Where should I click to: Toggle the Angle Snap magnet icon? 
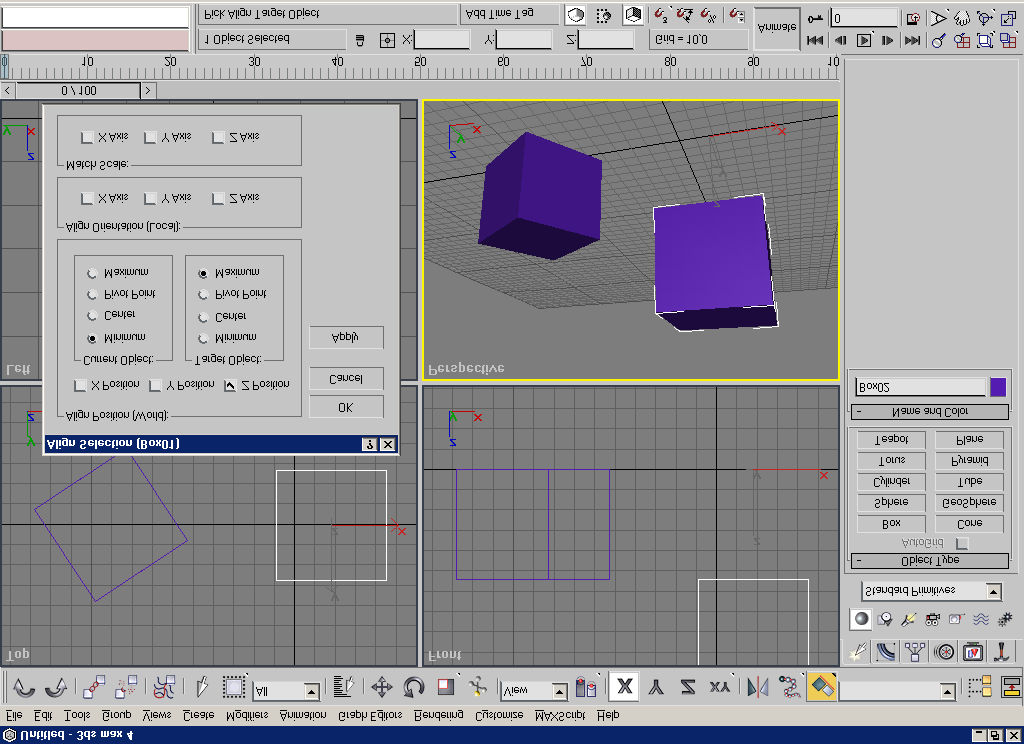pos(685,14)
